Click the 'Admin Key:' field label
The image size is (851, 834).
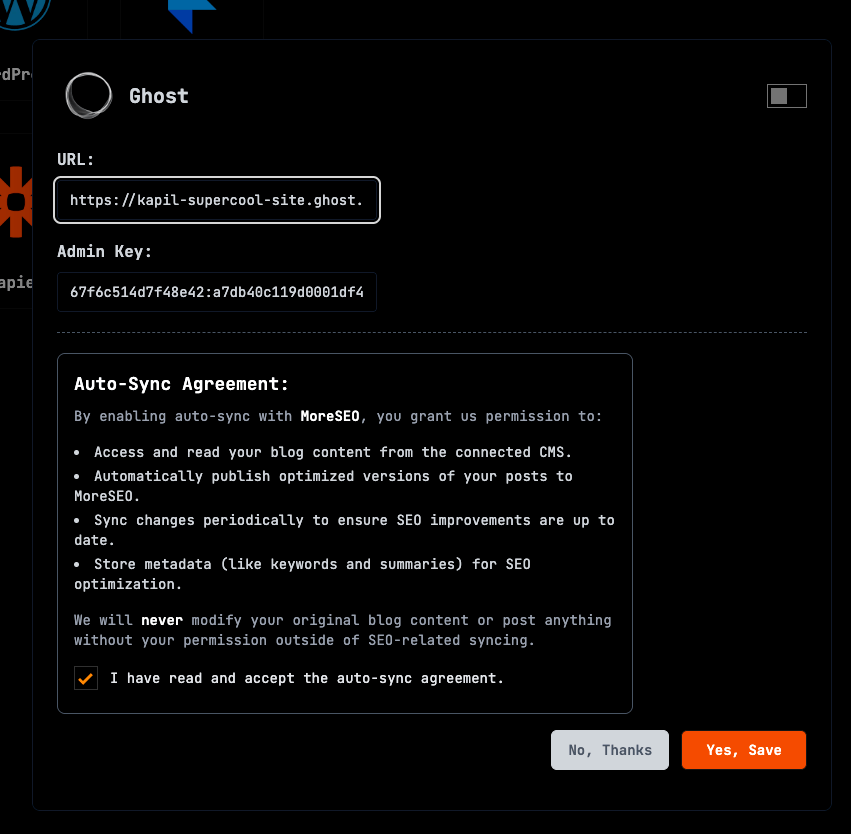(x=104, y=251)
